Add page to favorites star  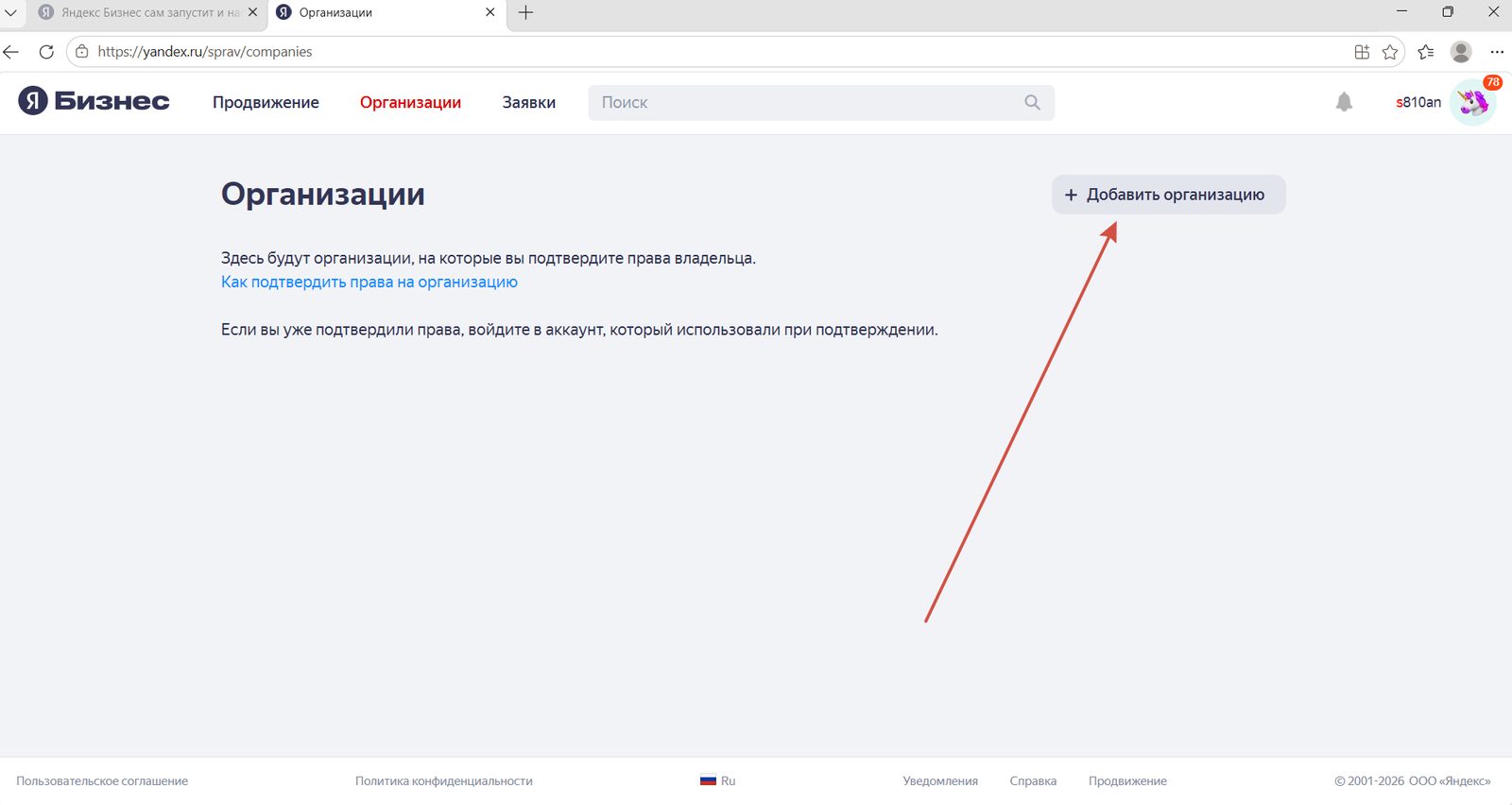tap(1389, 52)
